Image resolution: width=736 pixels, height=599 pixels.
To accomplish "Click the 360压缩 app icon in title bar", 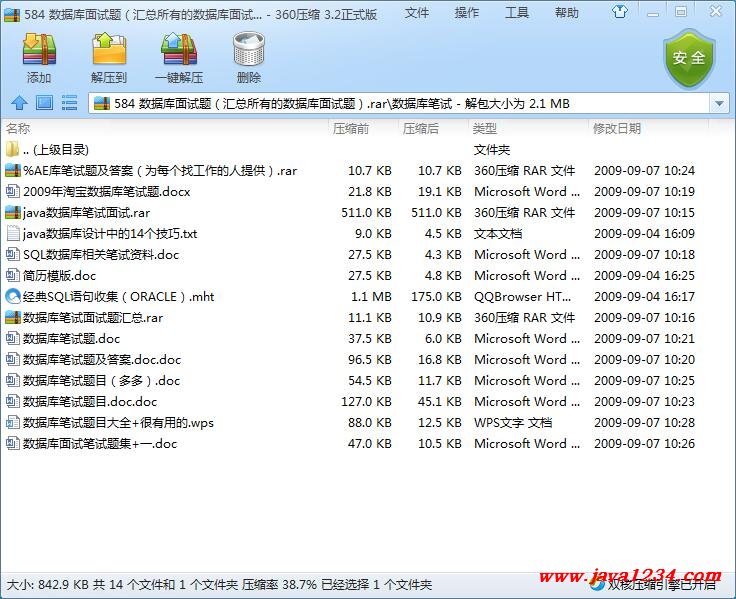I will pyautogui.click(x=11, y=15).
